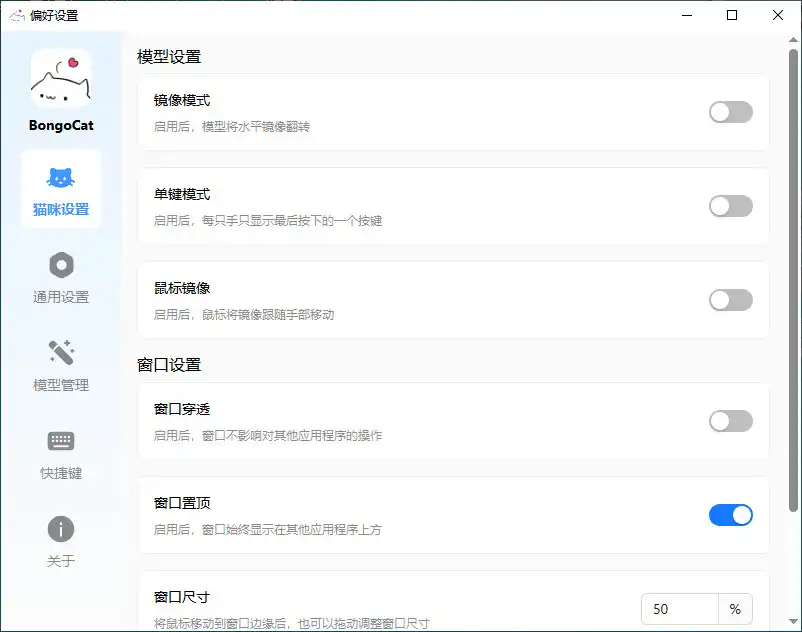Switch to the 通用设置 tab label
Image resolution: width=802 pixels, height=632 pixels.
tap(61, 297)
